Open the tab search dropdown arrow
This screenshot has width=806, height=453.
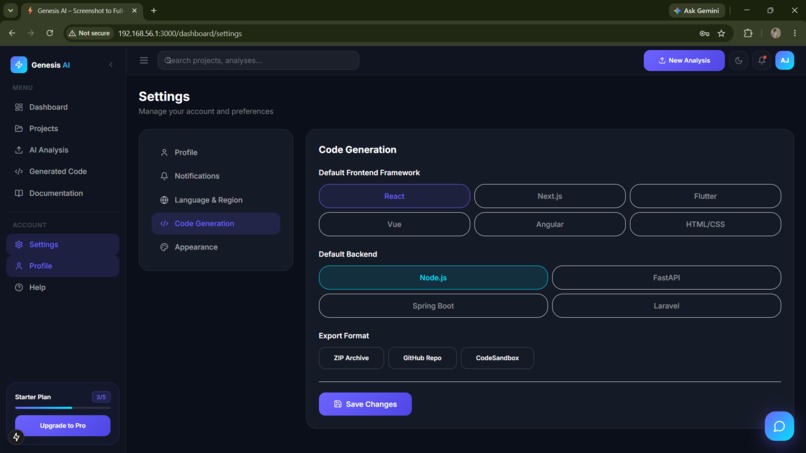pyautogui.click(x=10, y=10)
